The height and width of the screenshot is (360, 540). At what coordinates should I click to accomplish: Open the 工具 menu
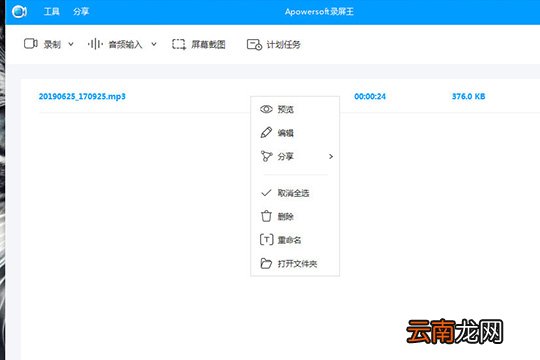pos(52,12)
